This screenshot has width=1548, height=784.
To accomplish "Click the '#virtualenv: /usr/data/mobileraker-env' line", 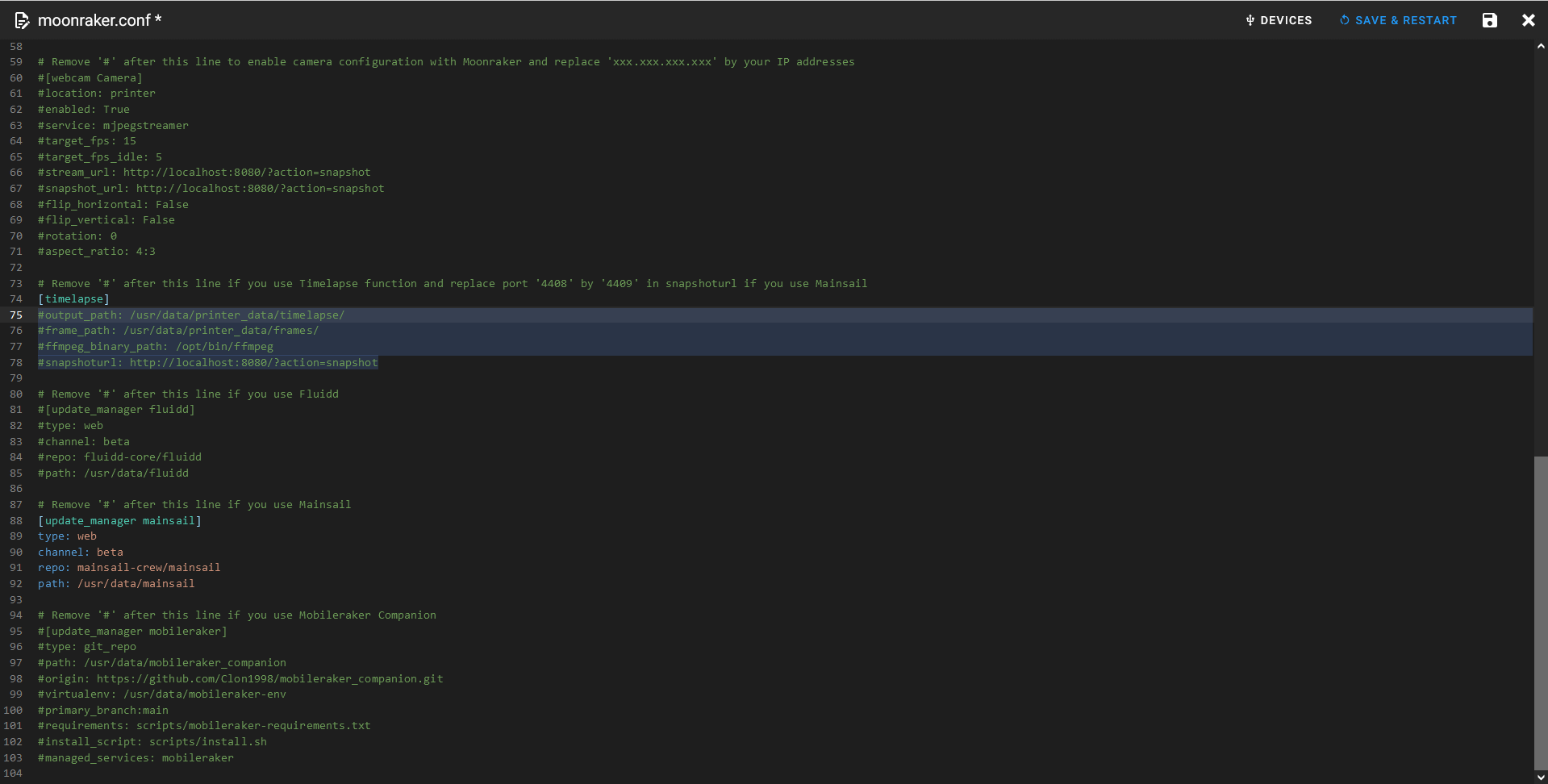I will (162, 694).
